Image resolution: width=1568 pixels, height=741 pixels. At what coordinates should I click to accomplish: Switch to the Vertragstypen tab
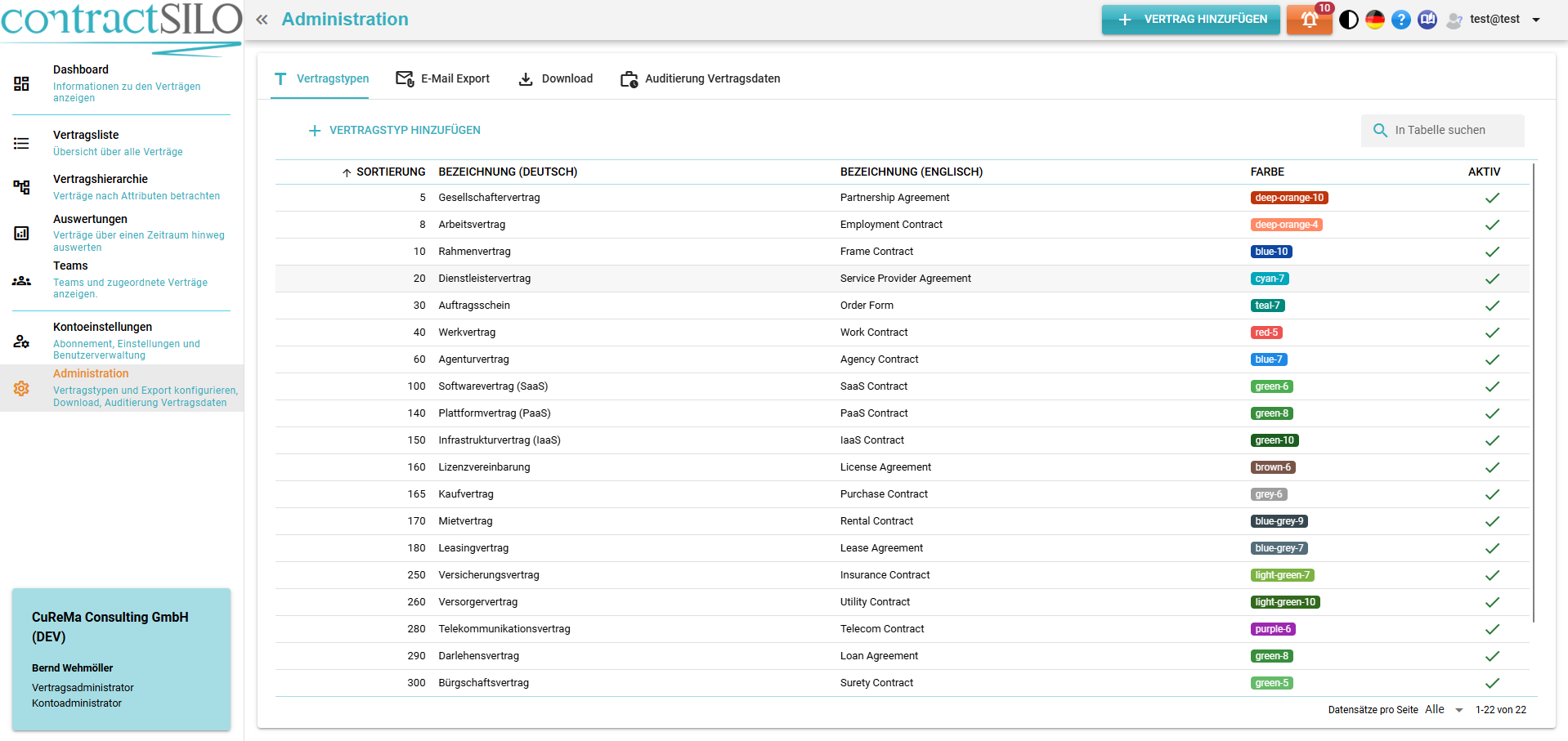tap(320, 78)
